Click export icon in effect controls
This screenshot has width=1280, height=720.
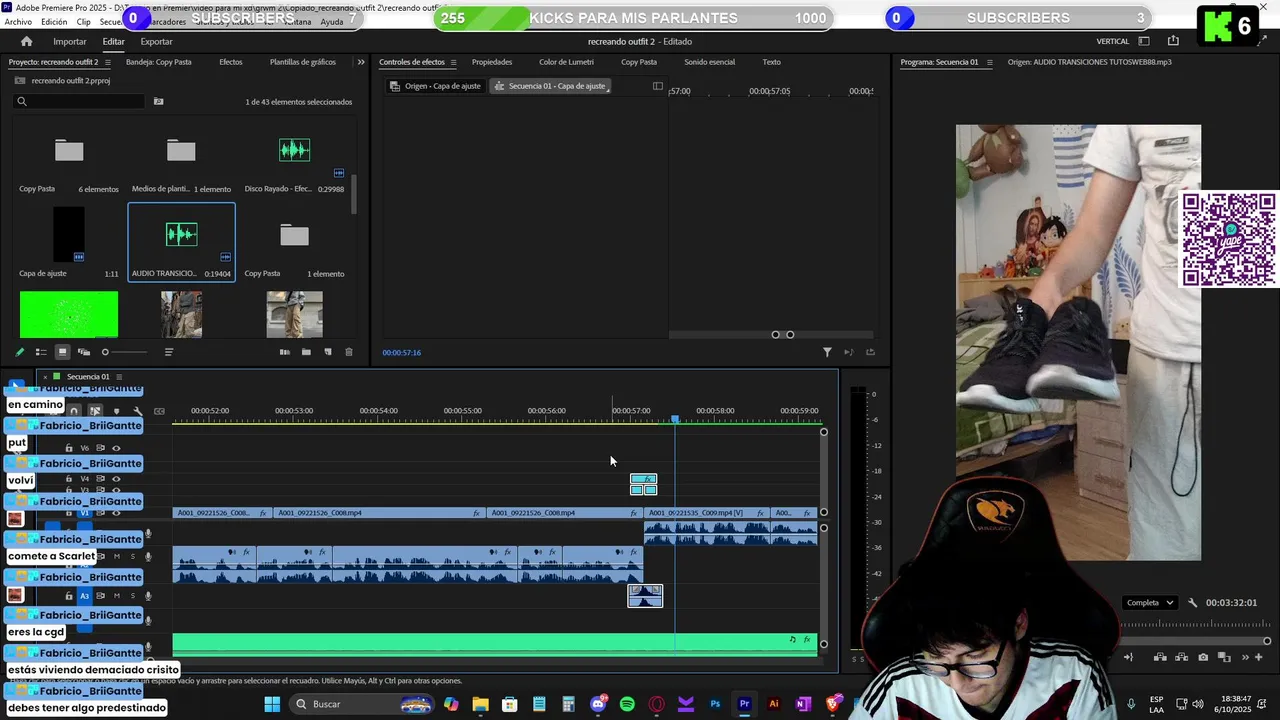tap(870, 352)
